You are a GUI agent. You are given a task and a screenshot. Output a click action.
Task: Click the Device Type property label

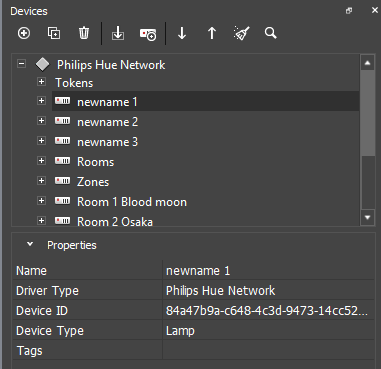pyautogui.click(x=50, y=331)
